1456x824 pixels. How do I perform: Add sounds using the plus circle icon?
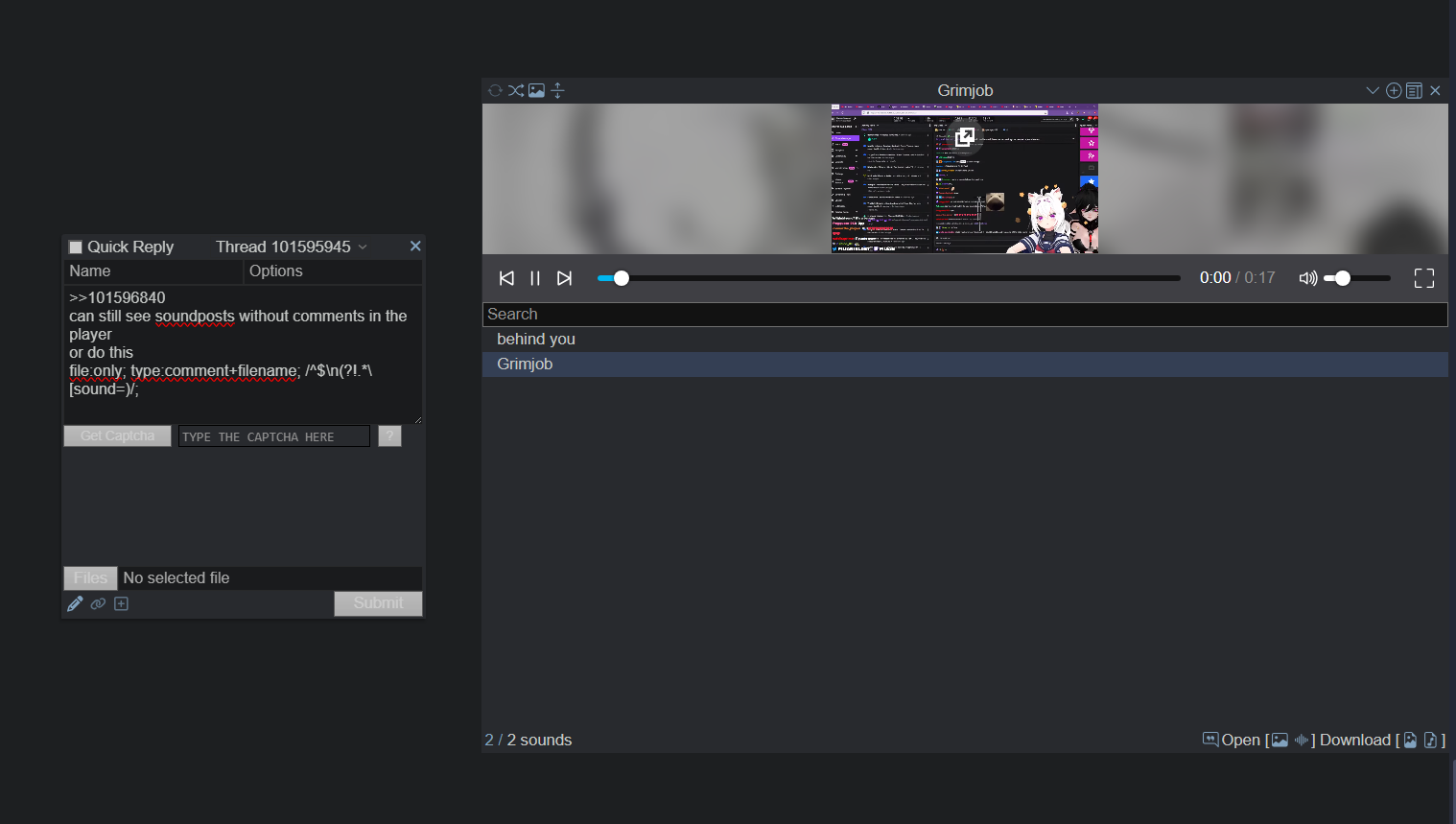[1394, 90]
